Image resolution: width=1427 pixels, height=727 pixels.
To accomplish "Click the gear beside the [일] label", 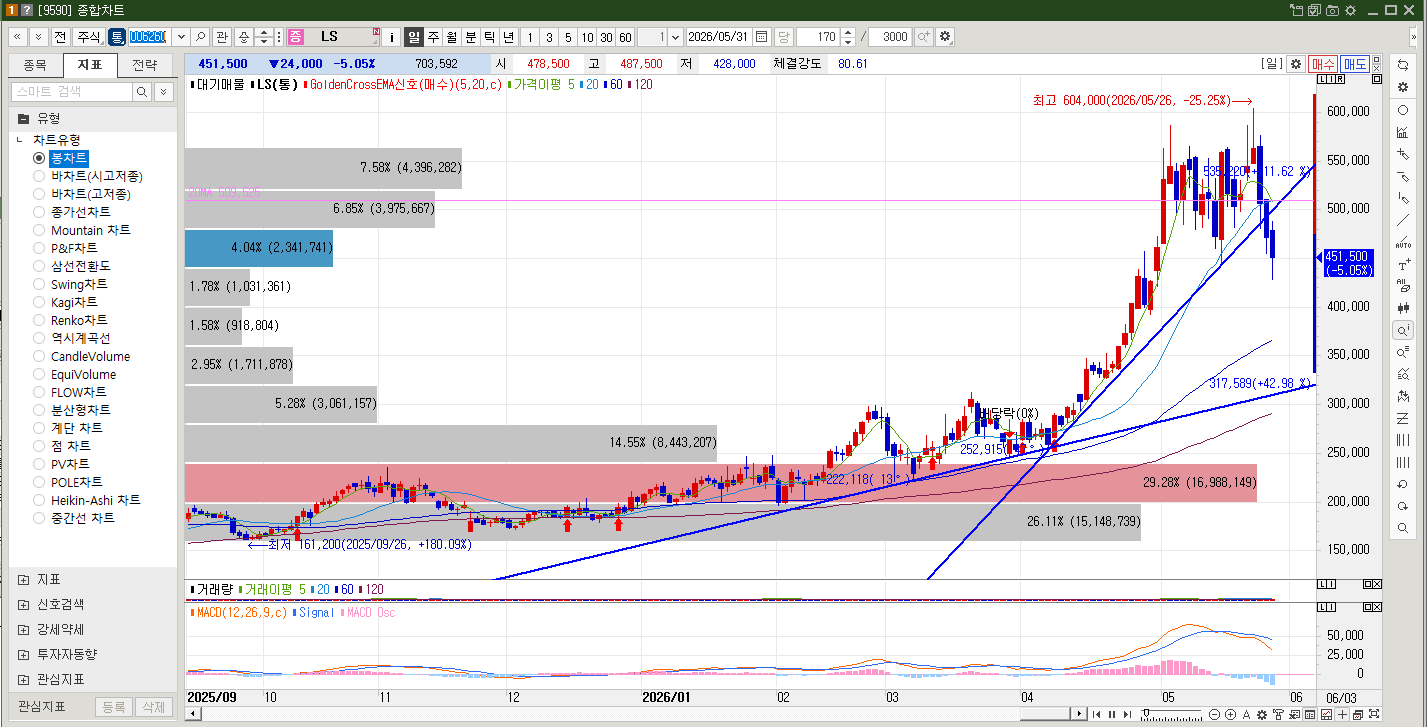I will pos(1296,64).
